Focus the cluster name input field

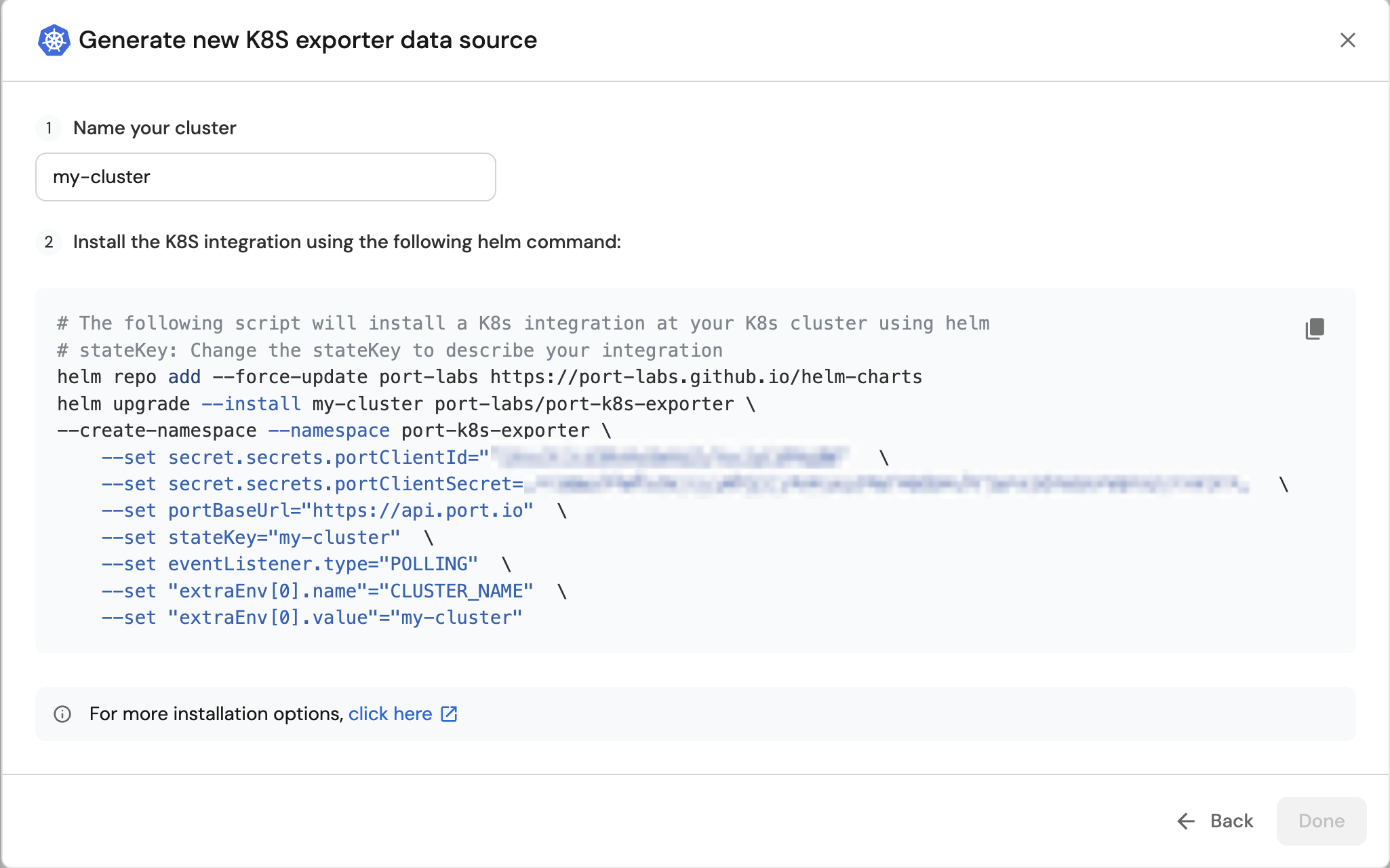pos(265,177)
